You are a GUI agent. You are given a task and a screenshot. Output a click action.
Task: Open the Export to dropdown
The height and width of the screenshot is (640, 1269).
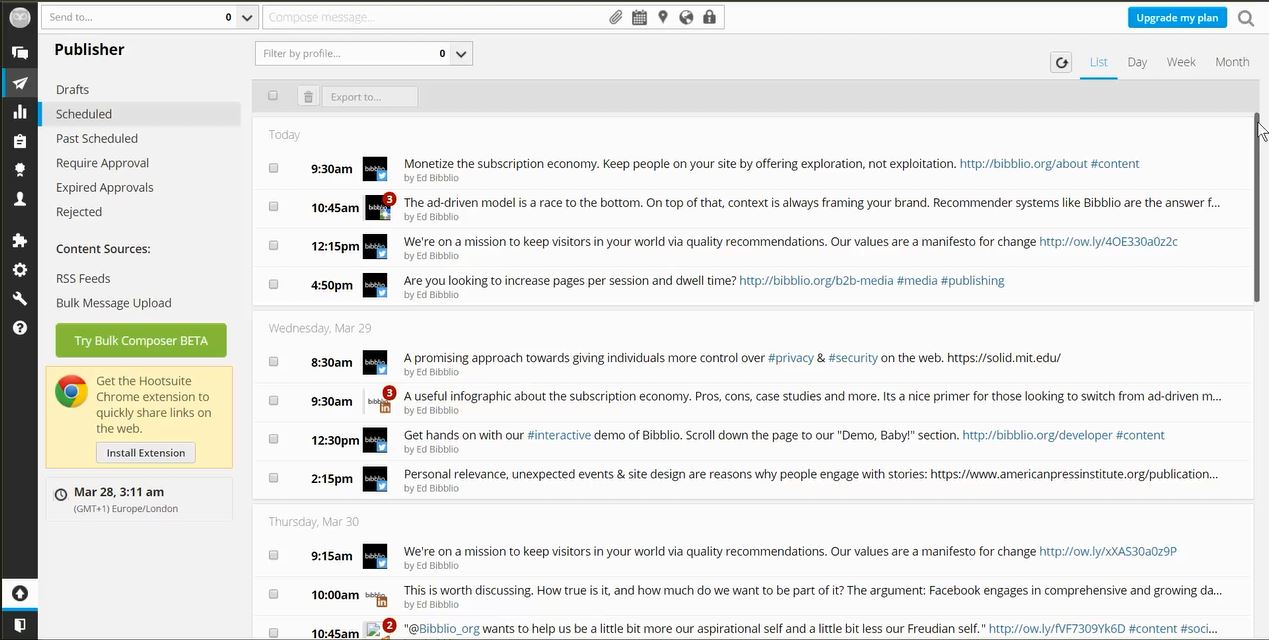(369, 97)
